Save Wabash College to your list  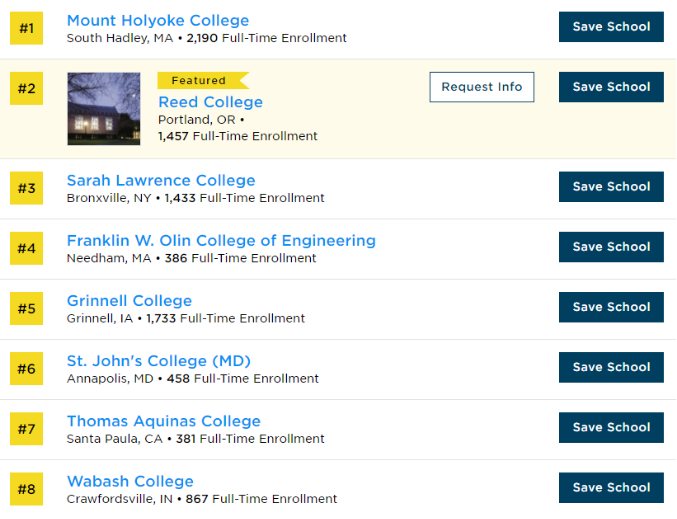pos(611,487)
